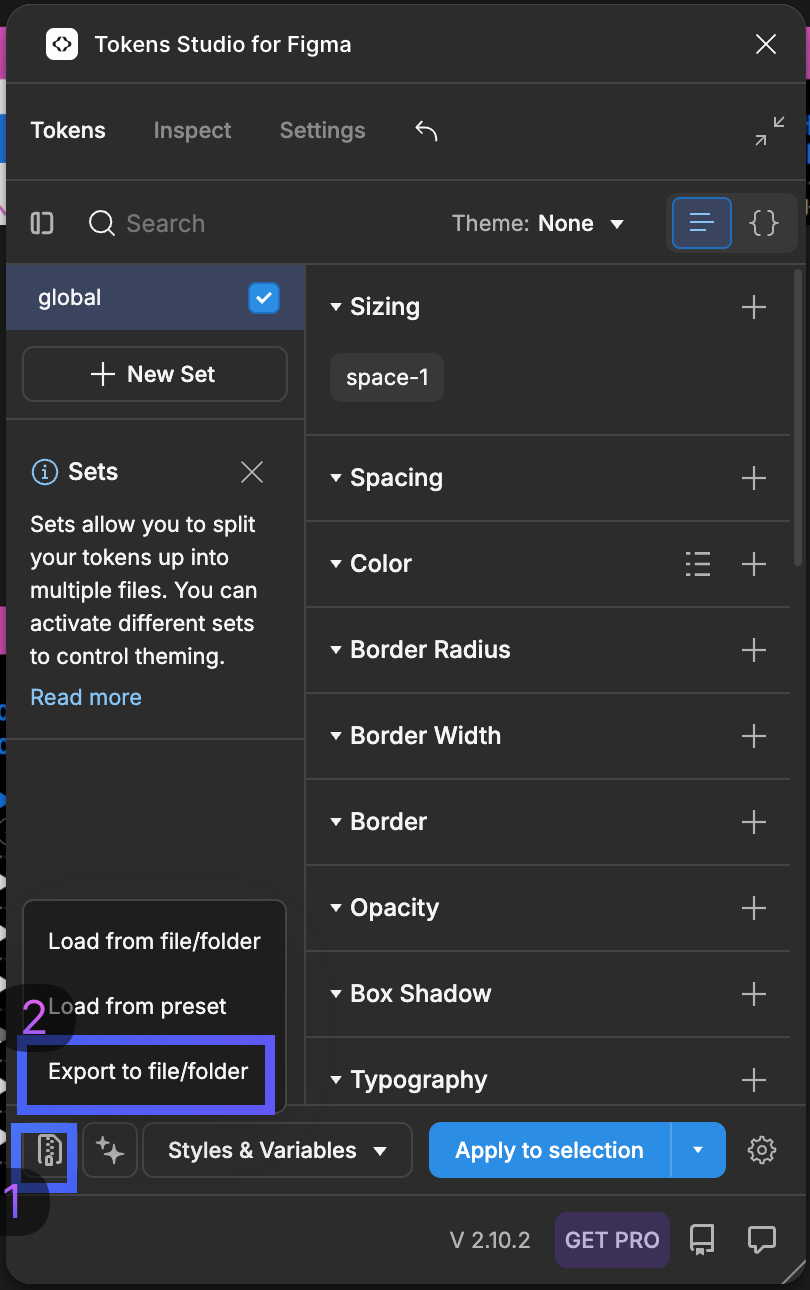Dismiss the Sets info panel
Viewport: 810px width, 1290px height.
click(252, 472)
